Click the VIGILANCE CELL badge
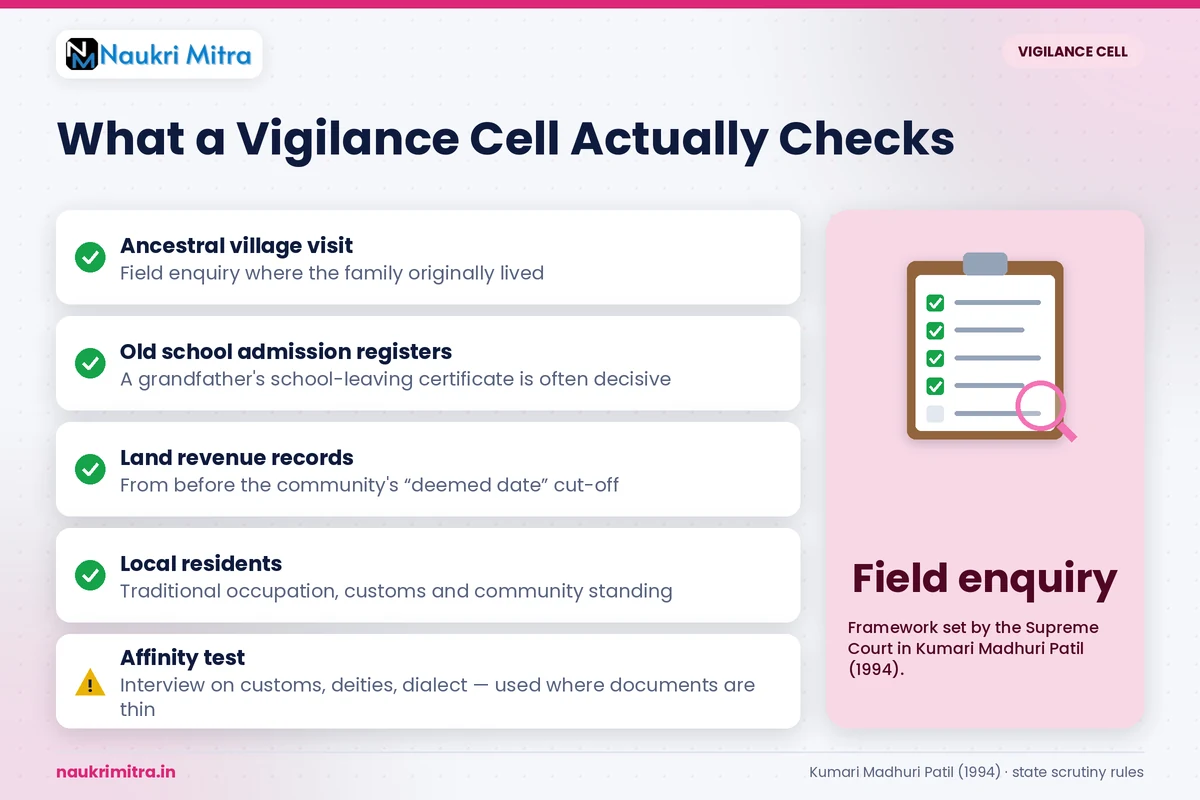 (1072, 52)
